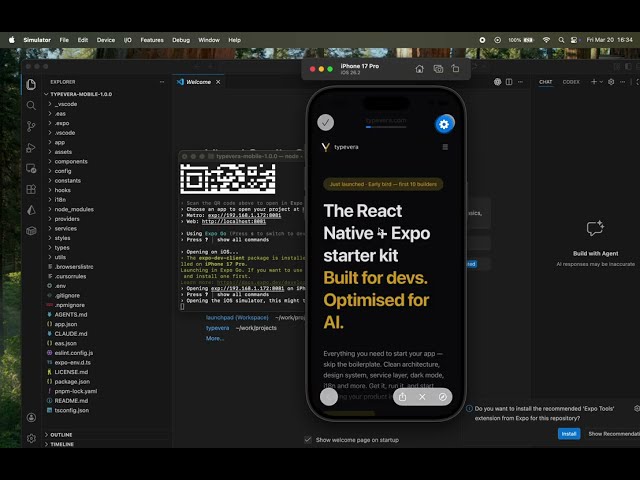This screenshot has width=640, height=480.
Task: Expand the node_modules folder
Action: point(74,209)
